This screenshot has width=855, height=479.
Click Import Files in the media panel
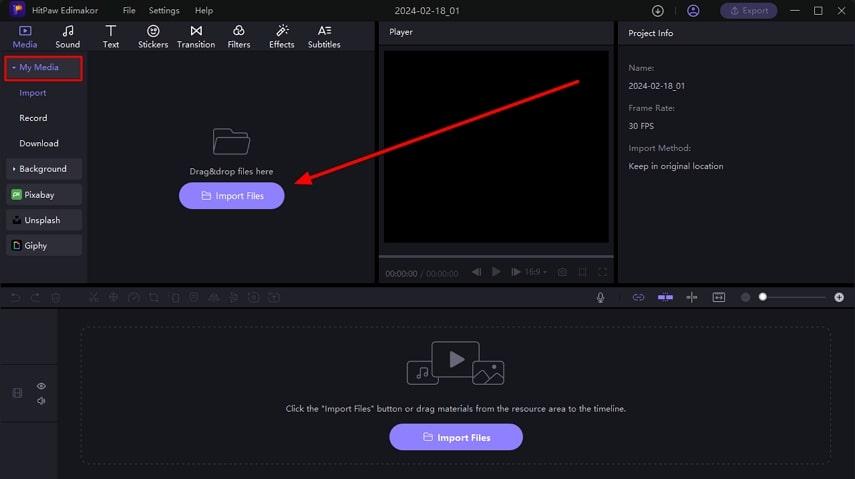[x=232, y=196]
